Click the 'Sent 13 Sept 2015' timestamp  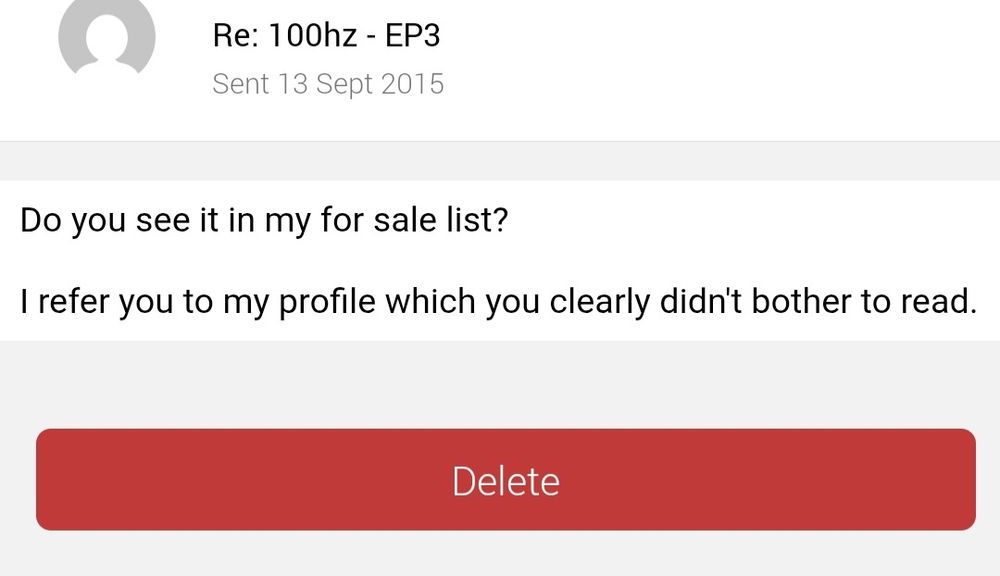pos(328,84)
